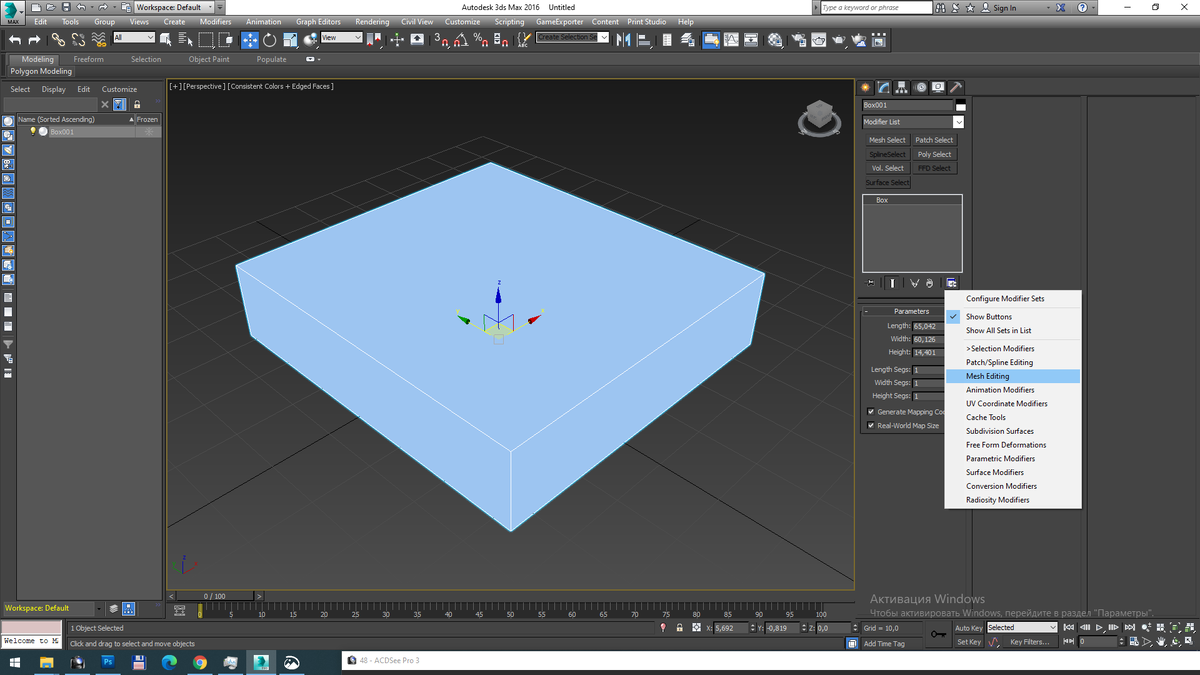Click the Key Filters... button
This screenshot has width=1200, height=675.
[x=1030, y=642]
